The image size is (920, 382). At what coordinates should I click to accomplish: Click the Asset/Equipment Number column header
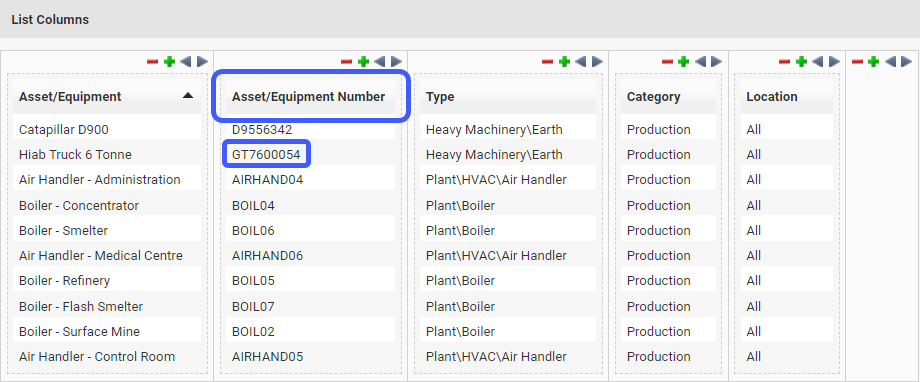tap(310, 97)
